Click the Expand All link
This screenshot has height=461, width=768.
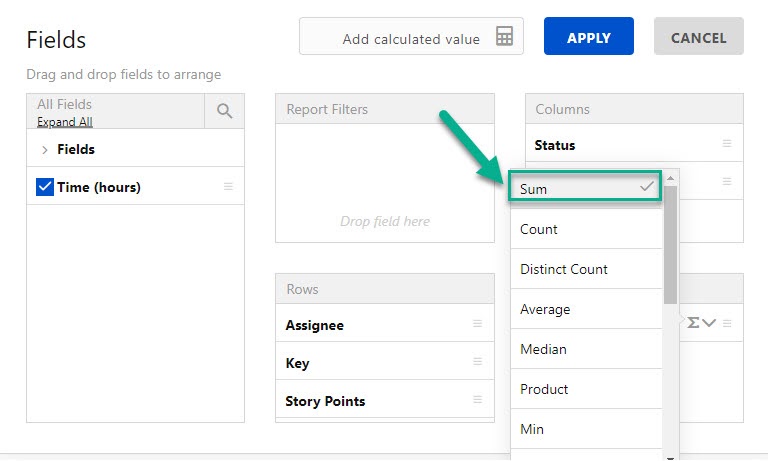[64, 122]
